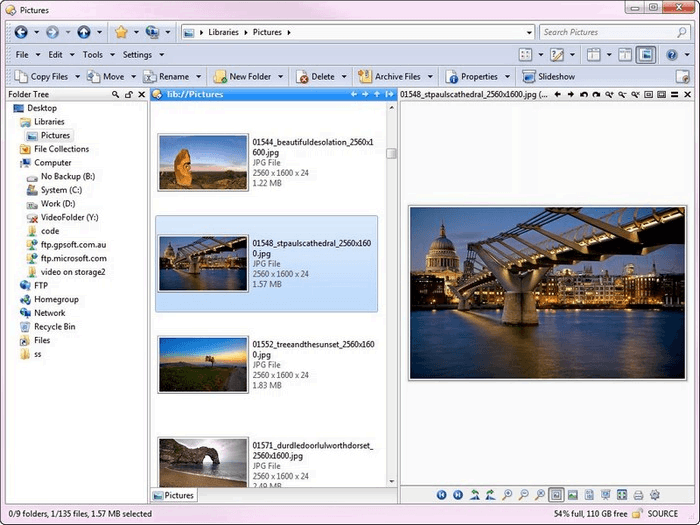
Task: Close the Folder Tree panel
Action: point(142,95)
